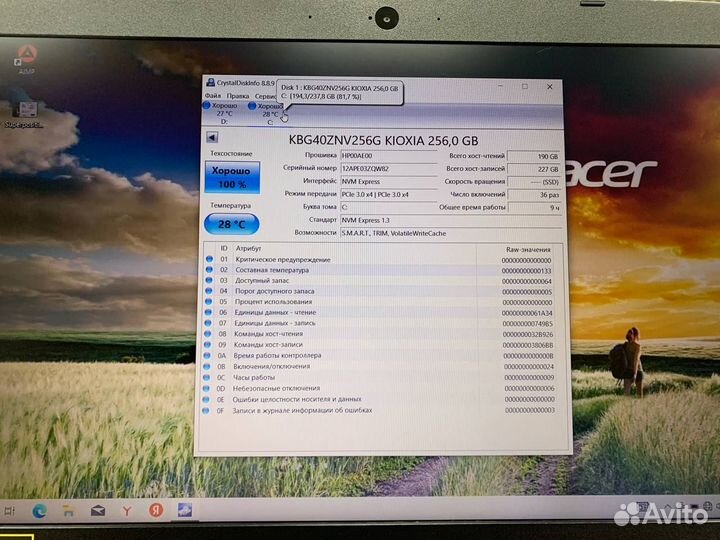Click CrystalDiskInfo taskbar icon

point(185,510)
